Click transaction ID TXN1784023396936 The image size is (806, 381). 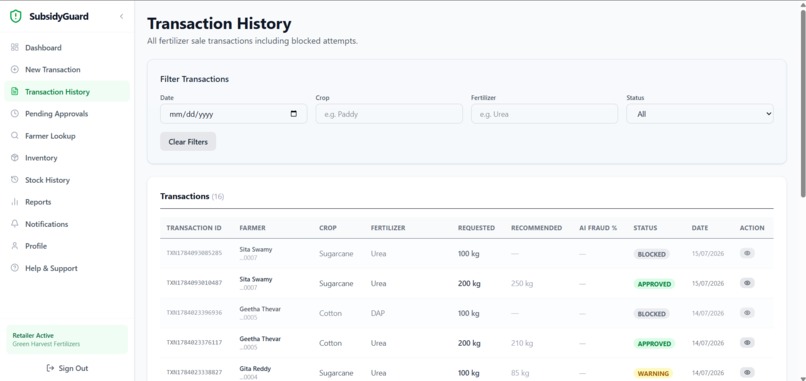[194, 313]
